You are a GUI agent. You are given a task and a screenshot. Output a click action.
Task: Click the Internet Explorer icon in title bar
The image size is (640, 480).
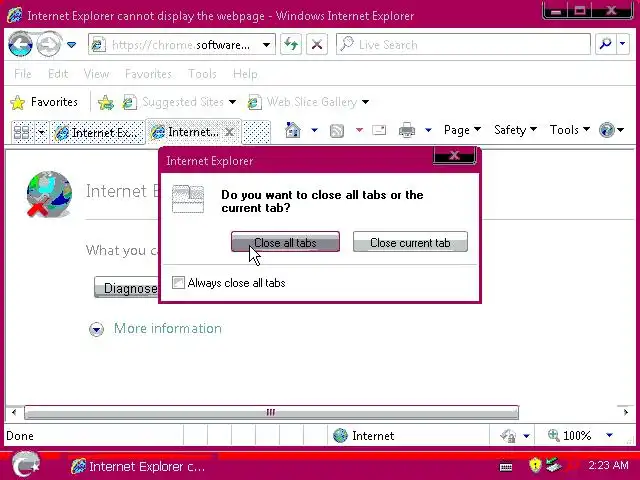(15, 16)
